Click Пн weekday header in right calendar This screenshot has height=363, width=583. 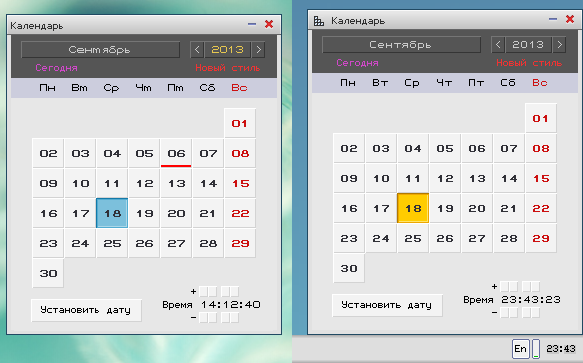(x=348, y=83)
